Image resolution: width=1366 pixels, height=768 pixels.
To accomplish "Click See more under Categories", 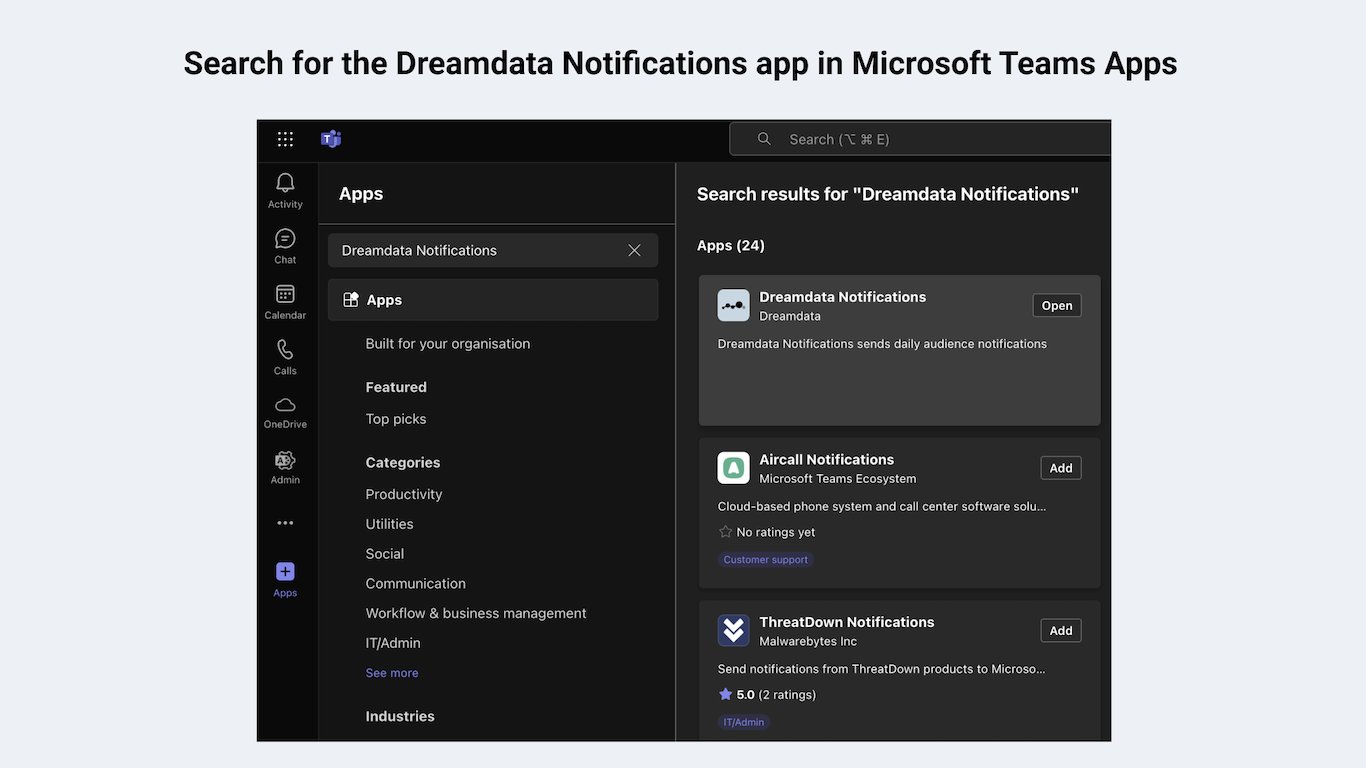I will coord(392,673).
